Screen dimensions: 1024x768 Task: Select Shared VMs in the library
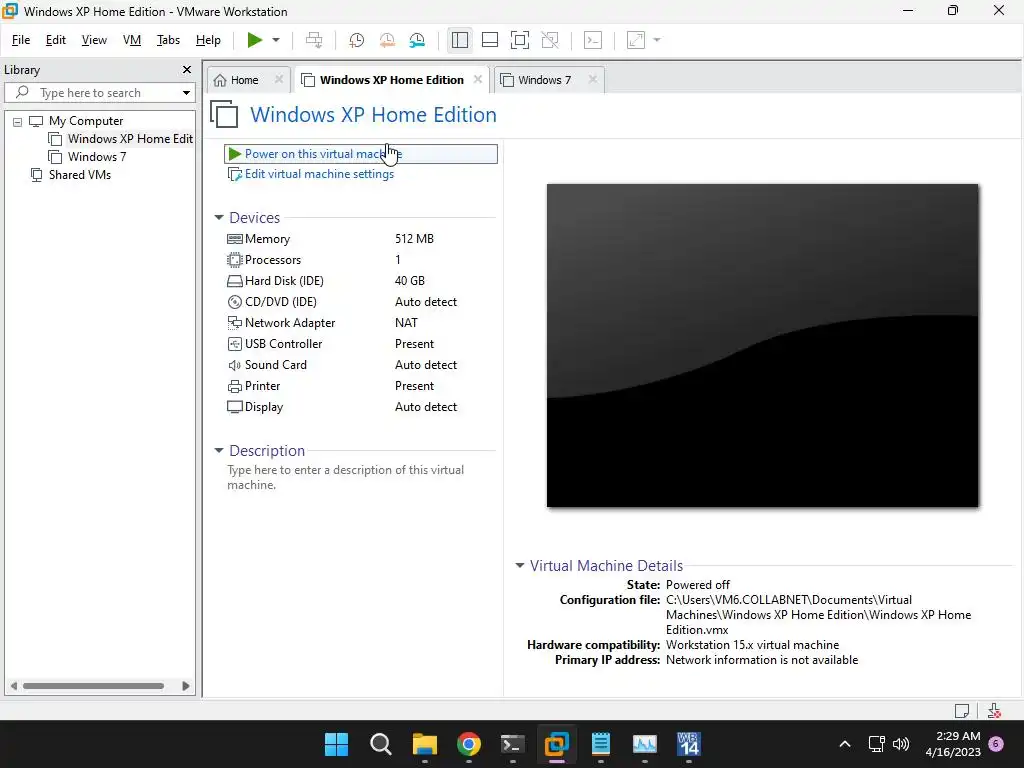pos(71,174)
